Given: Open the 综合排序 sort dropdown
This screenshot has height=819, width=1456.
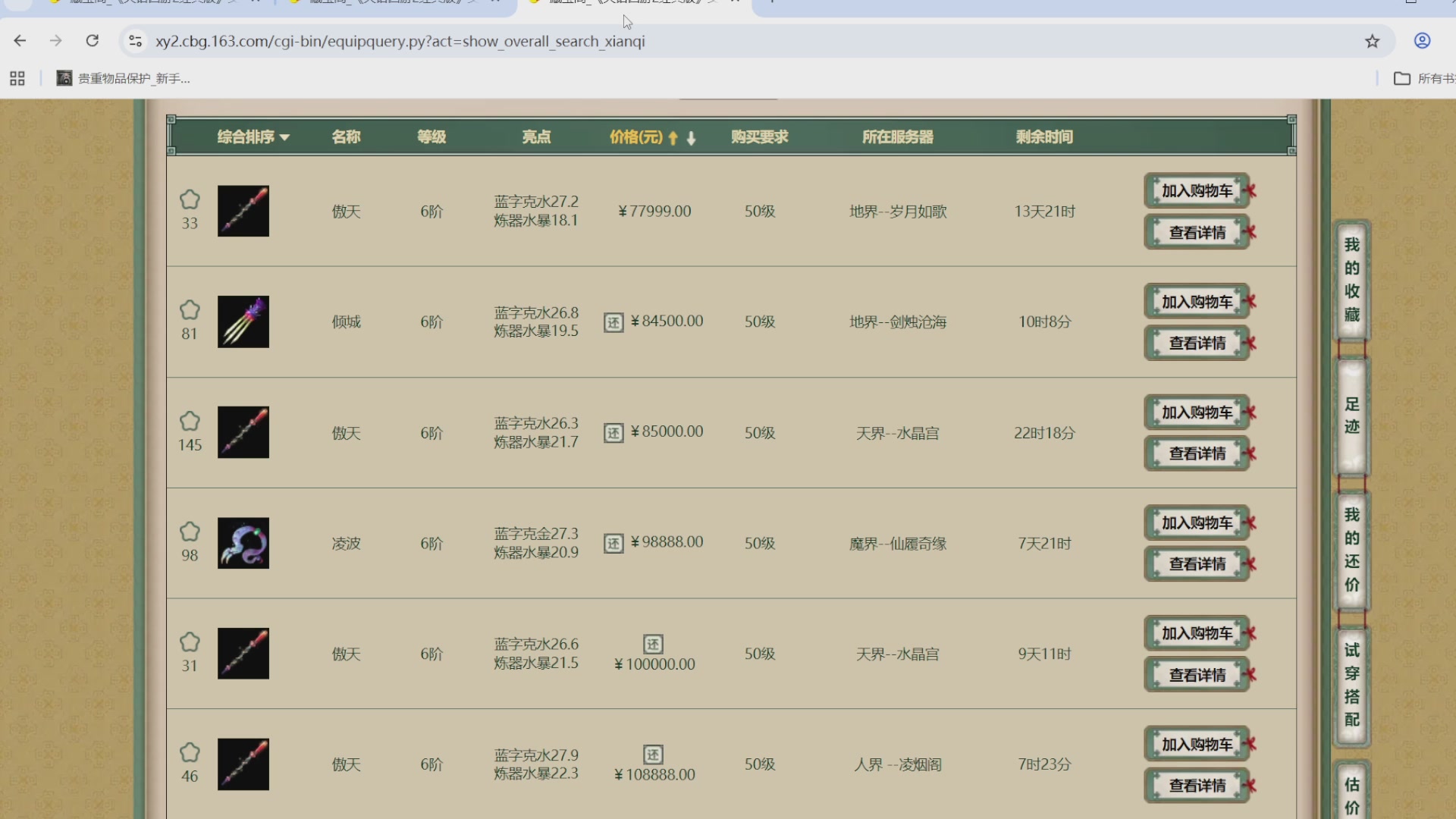Looking at the screenshot, I should [x=253, y=137].
